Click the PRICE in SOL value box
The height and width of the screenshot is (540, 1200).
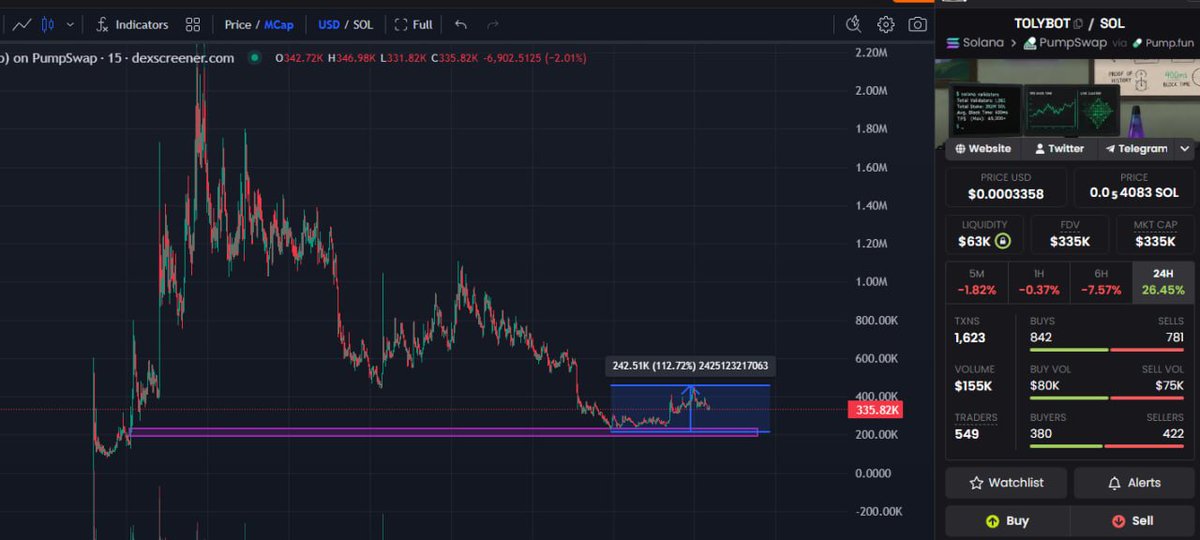click(x=1134, y=187)
